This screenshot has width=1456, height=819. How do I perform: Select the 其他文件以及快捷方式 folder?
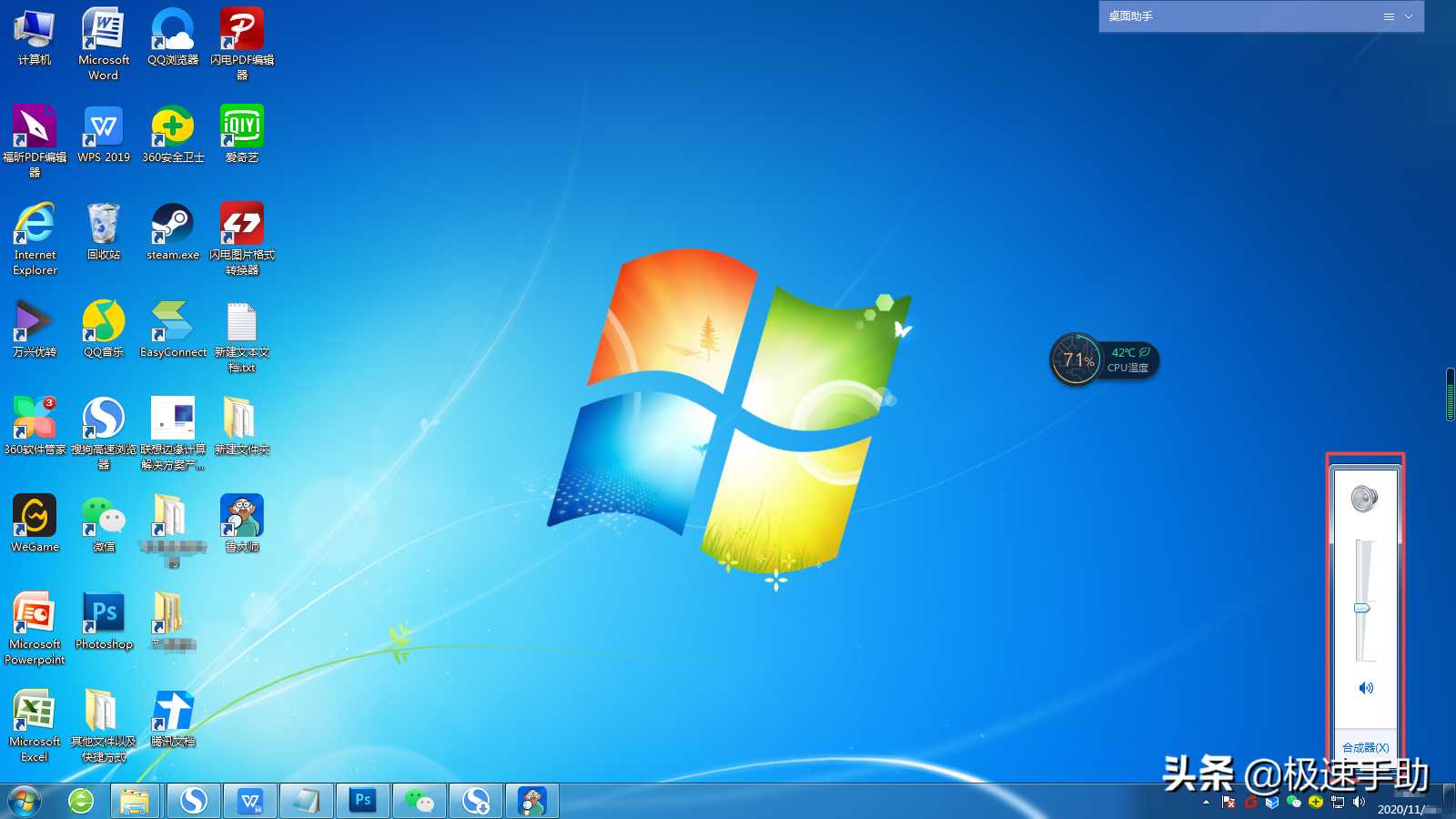(x=104, y=725)
